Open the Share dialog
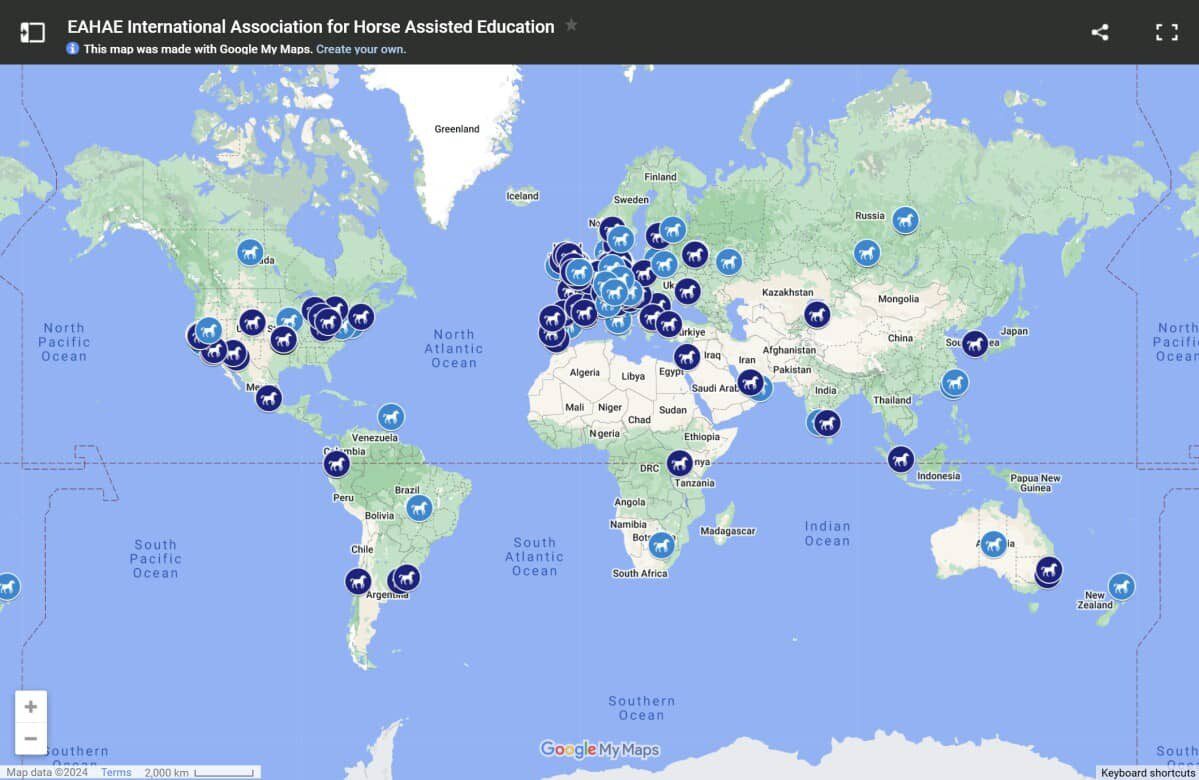The height and width of the screenshot is (780, 1199). pos(1099,31)
